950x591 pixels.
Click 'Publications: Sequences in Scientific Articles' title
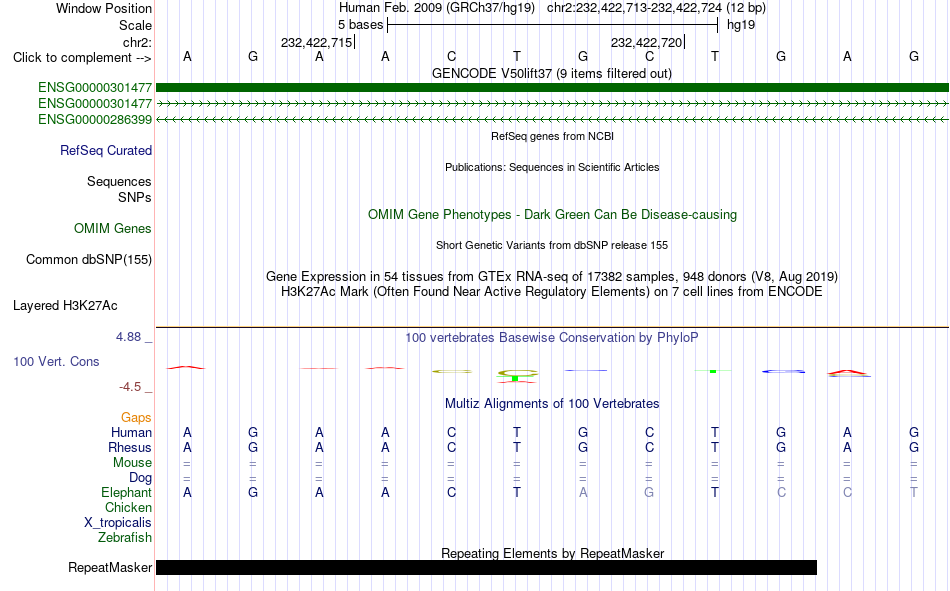click(552, 167)
